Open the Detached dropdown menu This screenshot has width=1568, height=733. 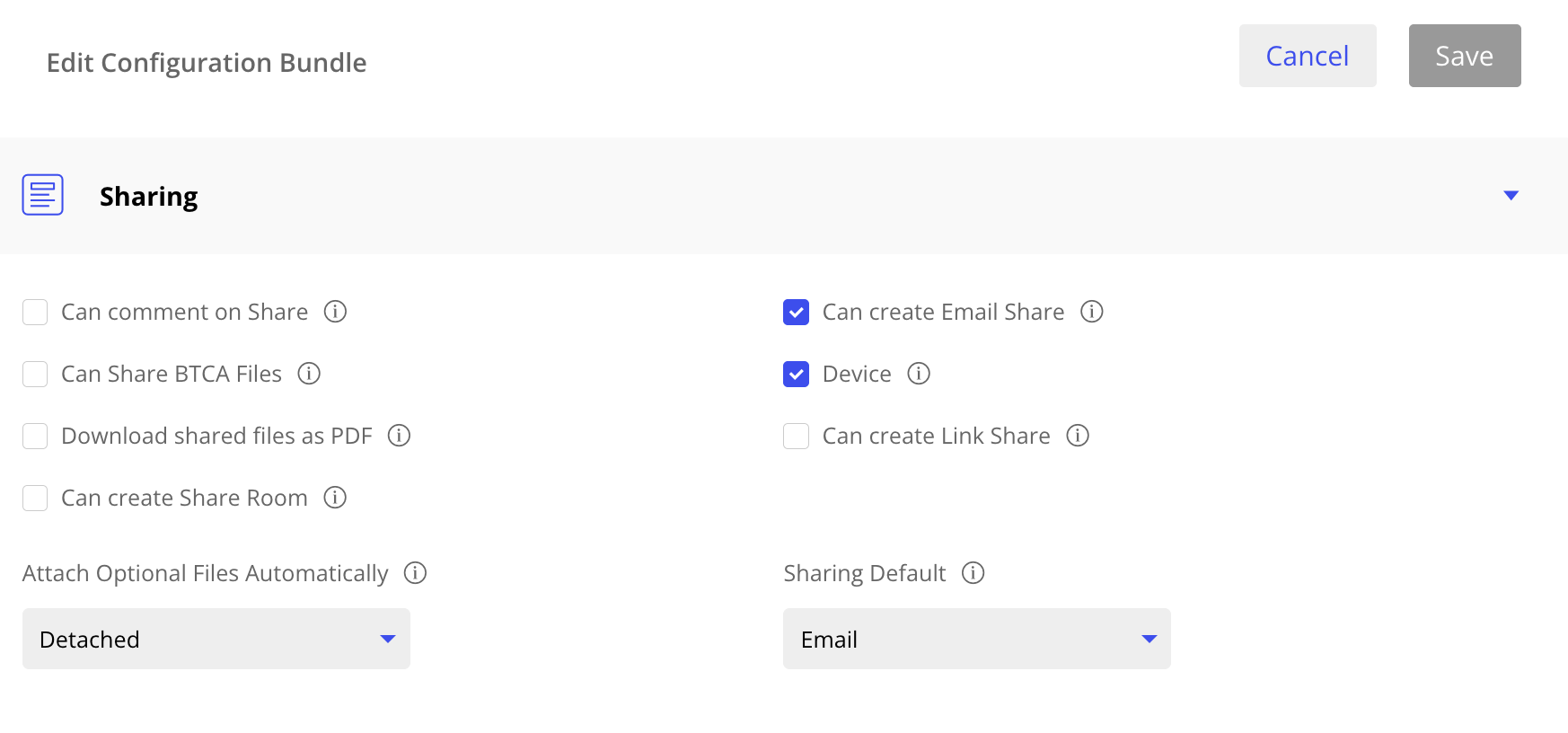(x=216, y=639)
